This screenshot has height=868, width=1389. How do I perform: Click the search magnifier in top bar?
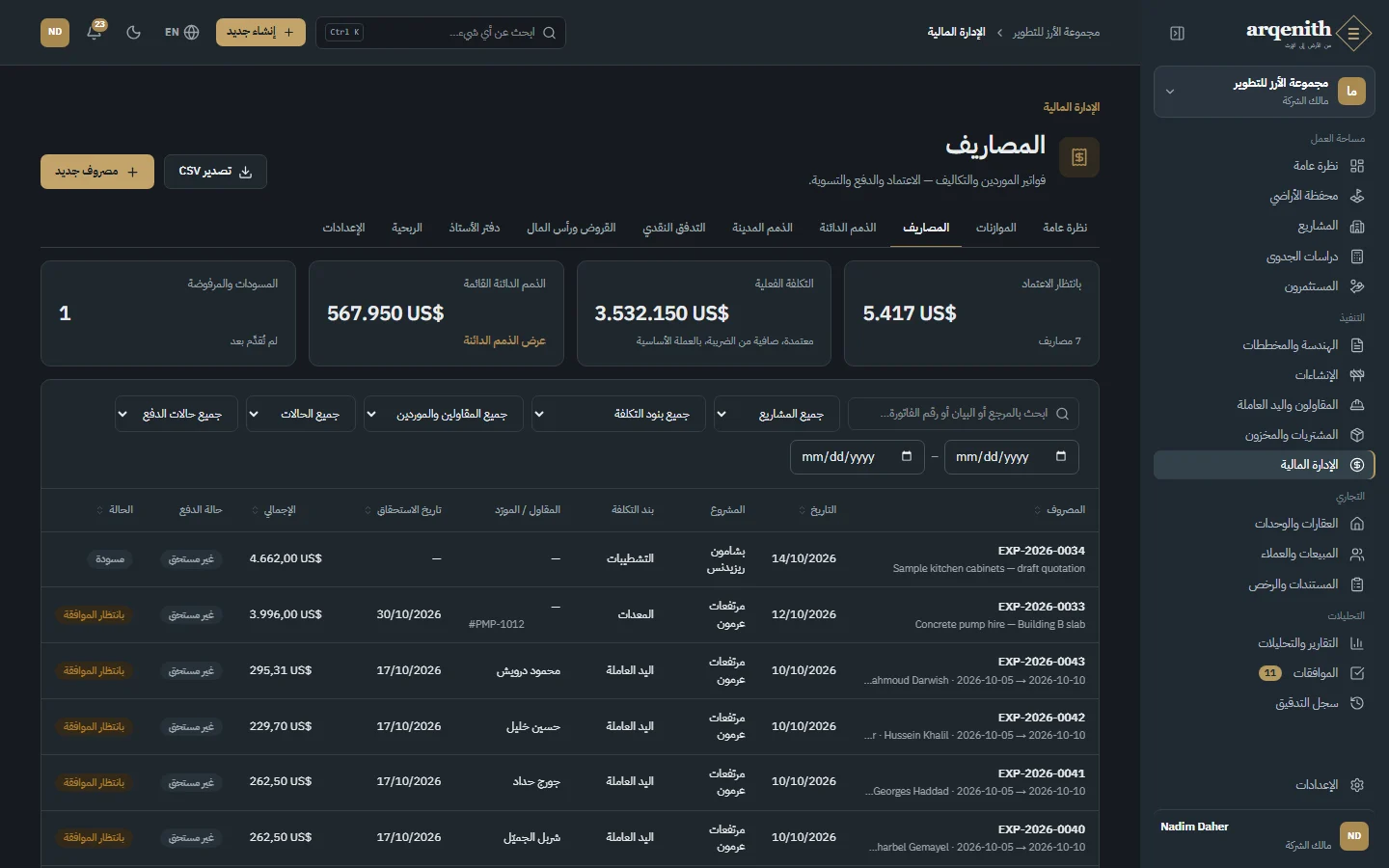(x=549, y=33)
